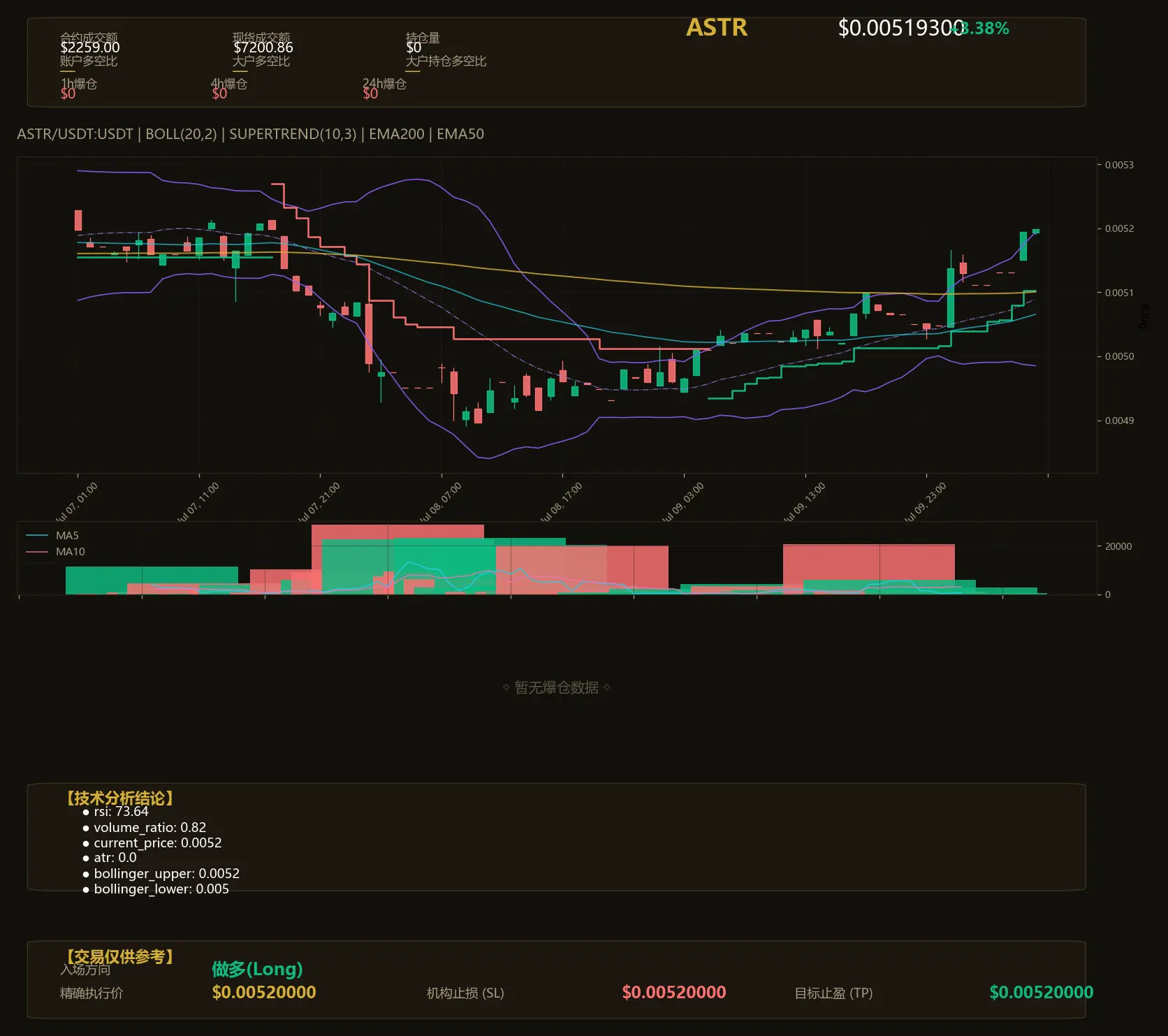Click the 0.0050 price axis label
The height and width of the screenshot is (1036, 1168).
(1119, 356)
